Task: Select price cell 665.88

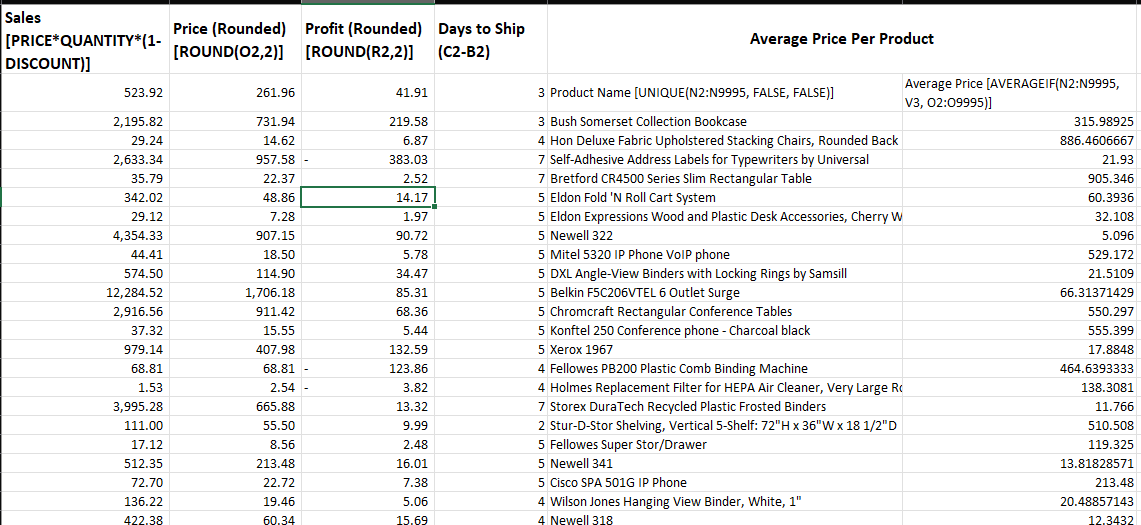Action: [x=235, y=406]
